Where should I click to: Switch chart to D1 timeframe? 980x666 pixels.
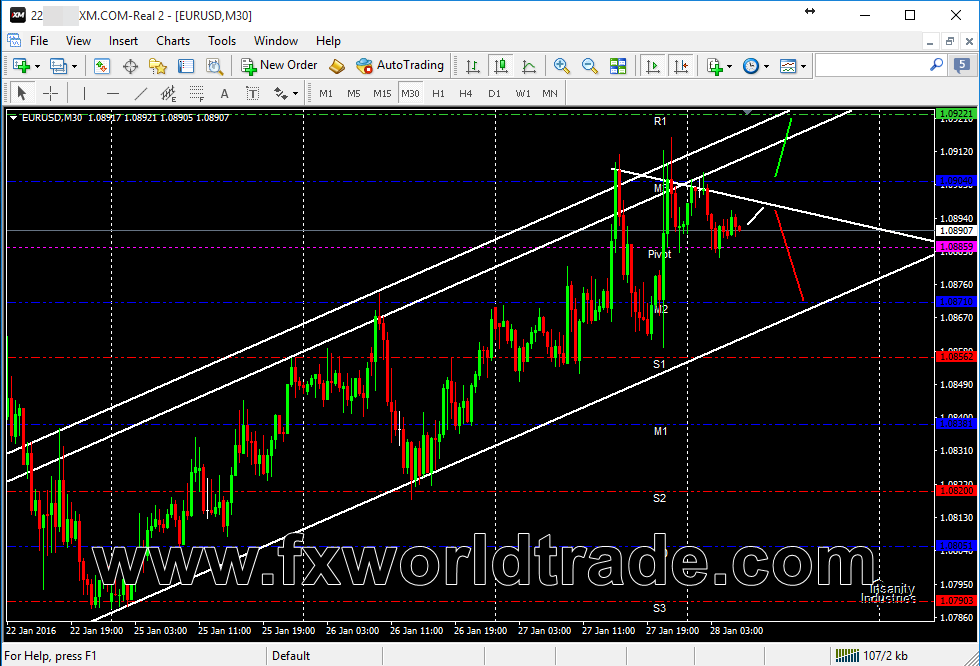pos(494,93)
